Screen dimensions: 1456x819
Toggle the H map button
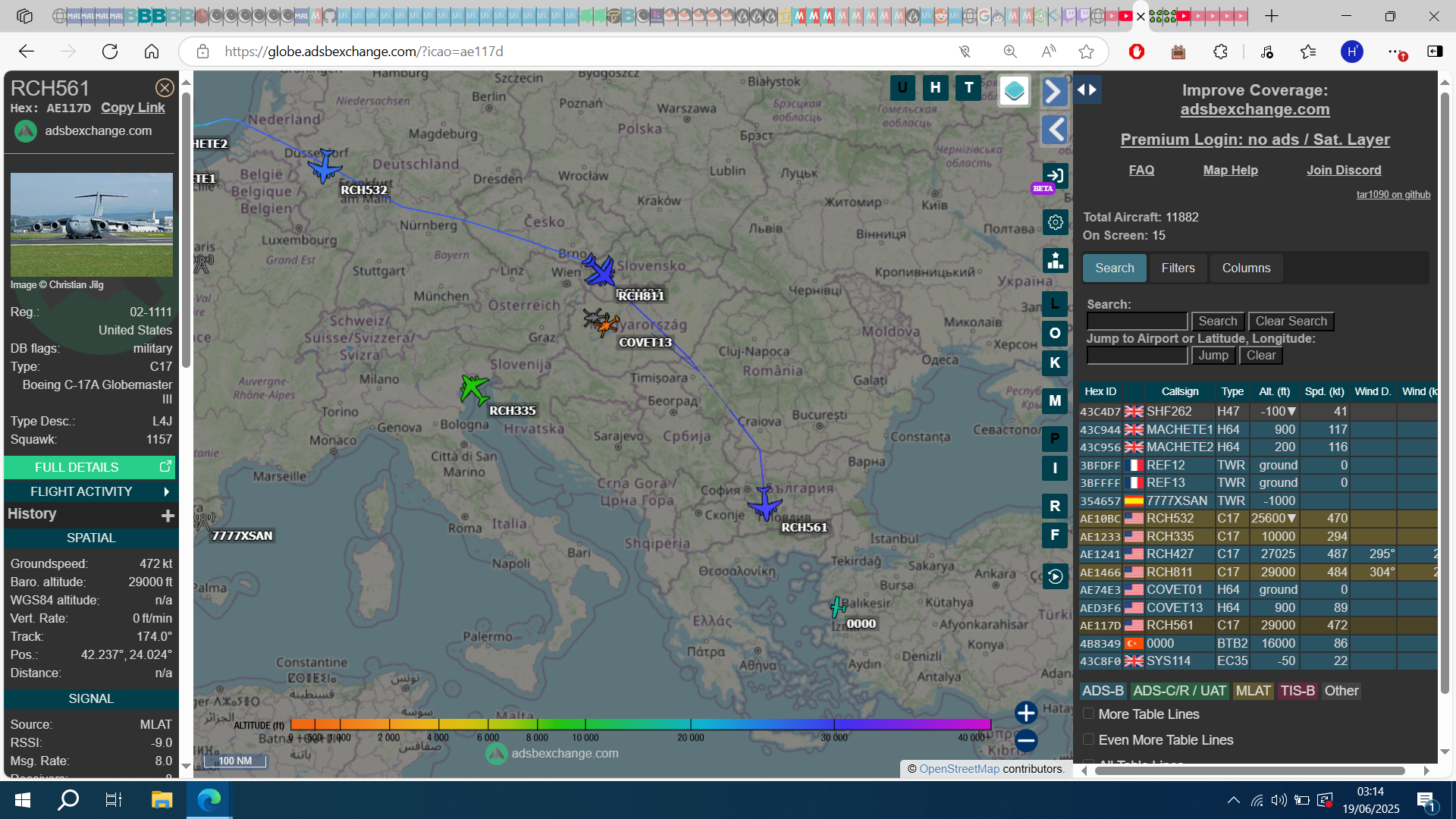click(x=936, y=88)
